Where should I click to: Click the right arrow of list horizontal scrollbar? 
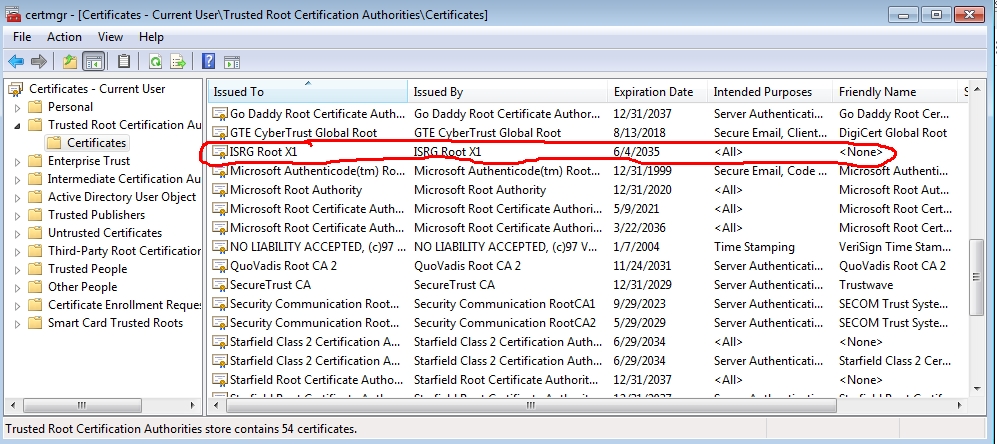961,405
